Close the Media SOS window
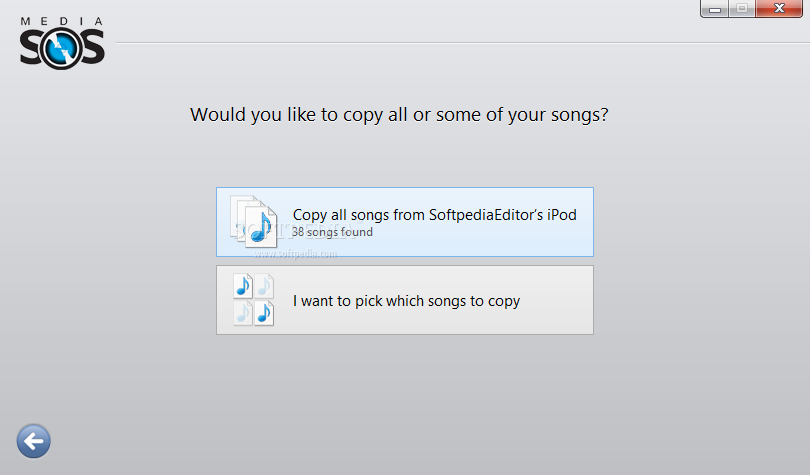The height and width of the screenshot is (475, 810). coord(779,9)
